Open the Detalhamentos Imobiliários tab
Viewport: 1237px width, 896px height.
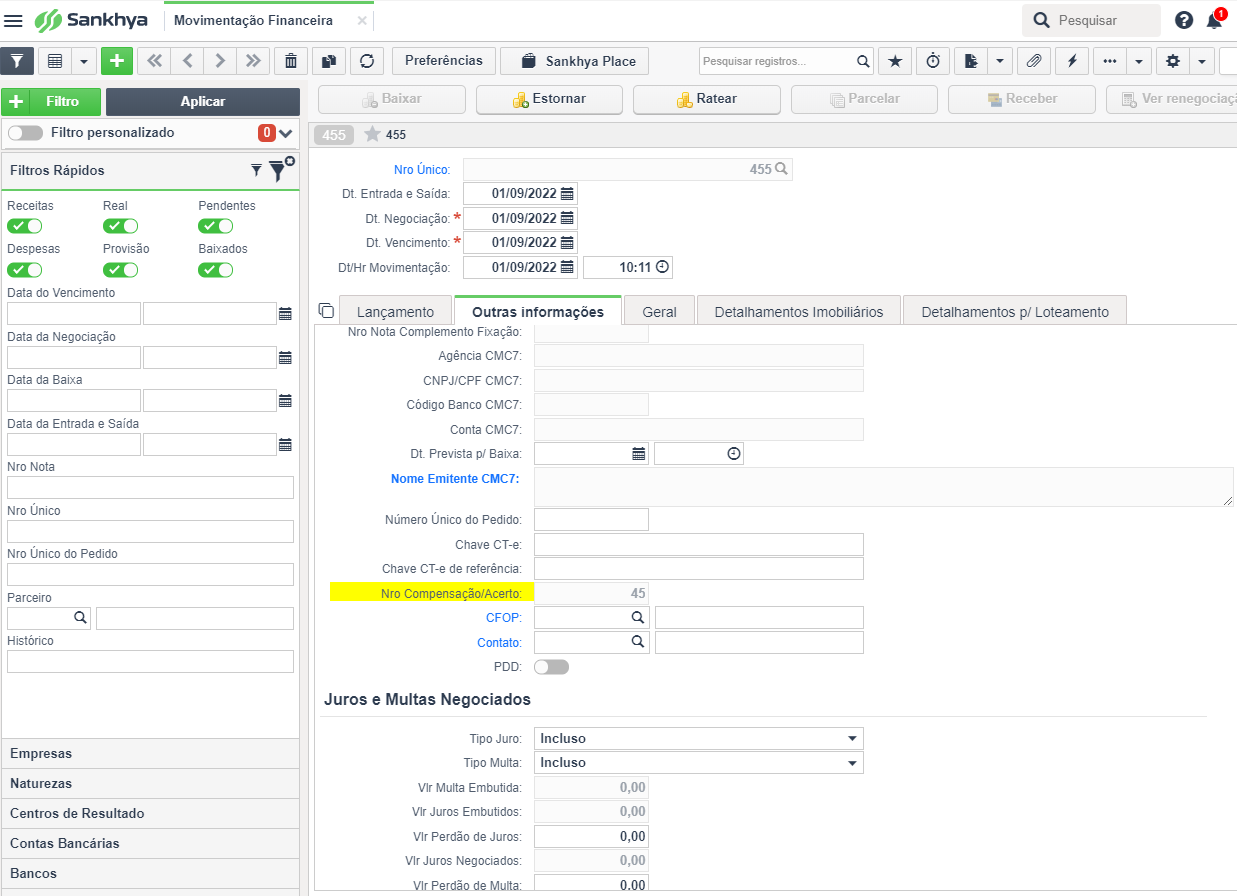(x=799, y=312)
